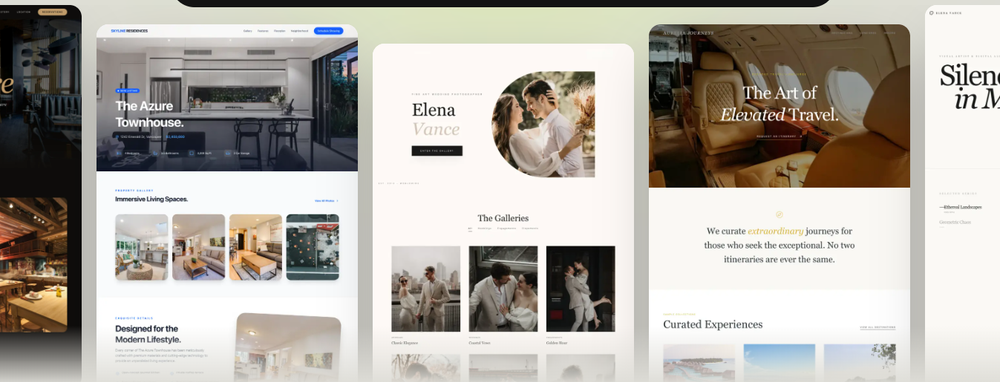The height and width of the screenshot is (382, 1000).
Task: Click the gold circular emblem above the journeys quote
Action: coord(779,215)
